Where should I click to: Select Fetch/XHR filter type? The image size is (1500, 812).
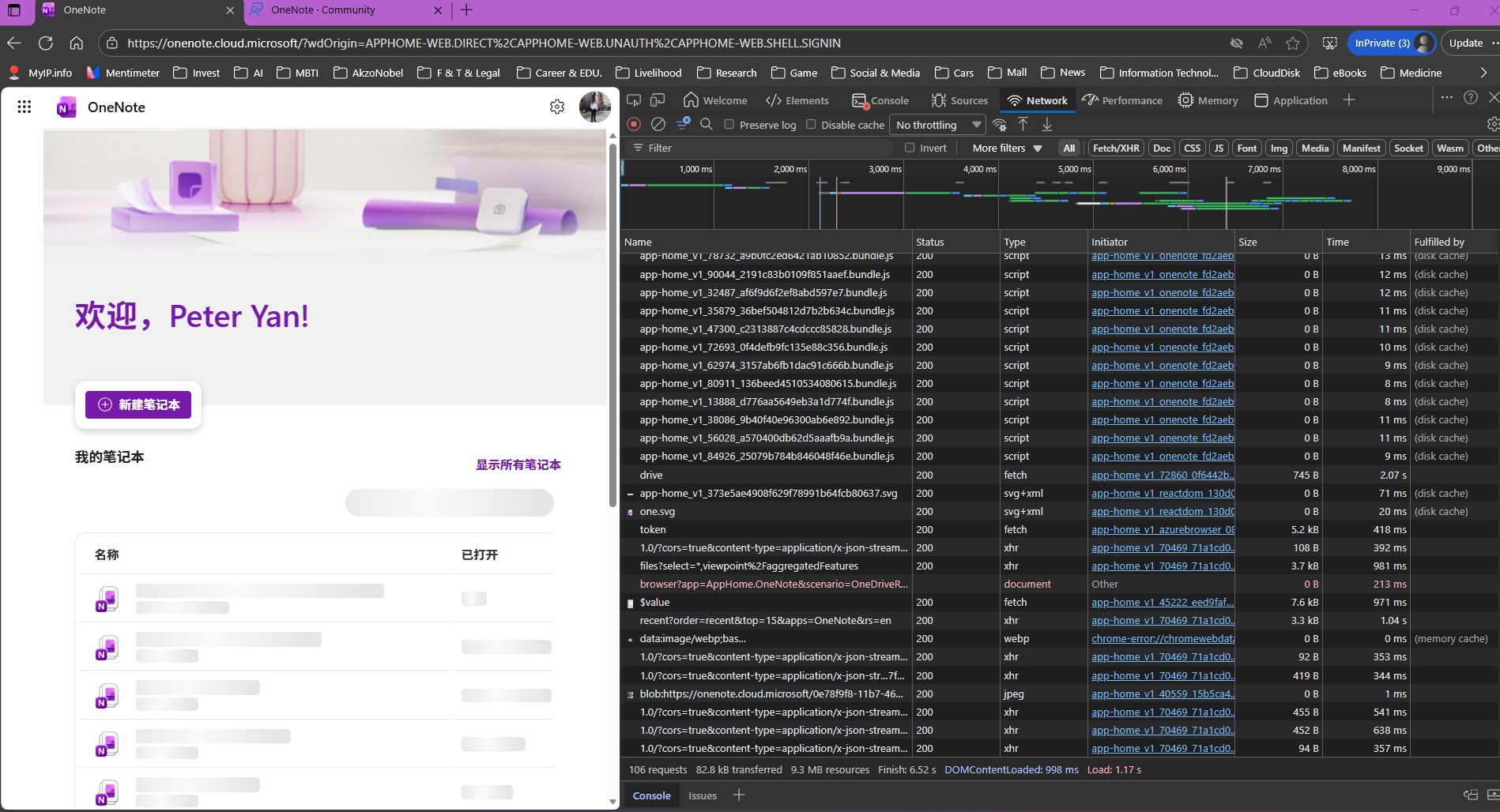pyautogui.click(x=1116, y=148)
